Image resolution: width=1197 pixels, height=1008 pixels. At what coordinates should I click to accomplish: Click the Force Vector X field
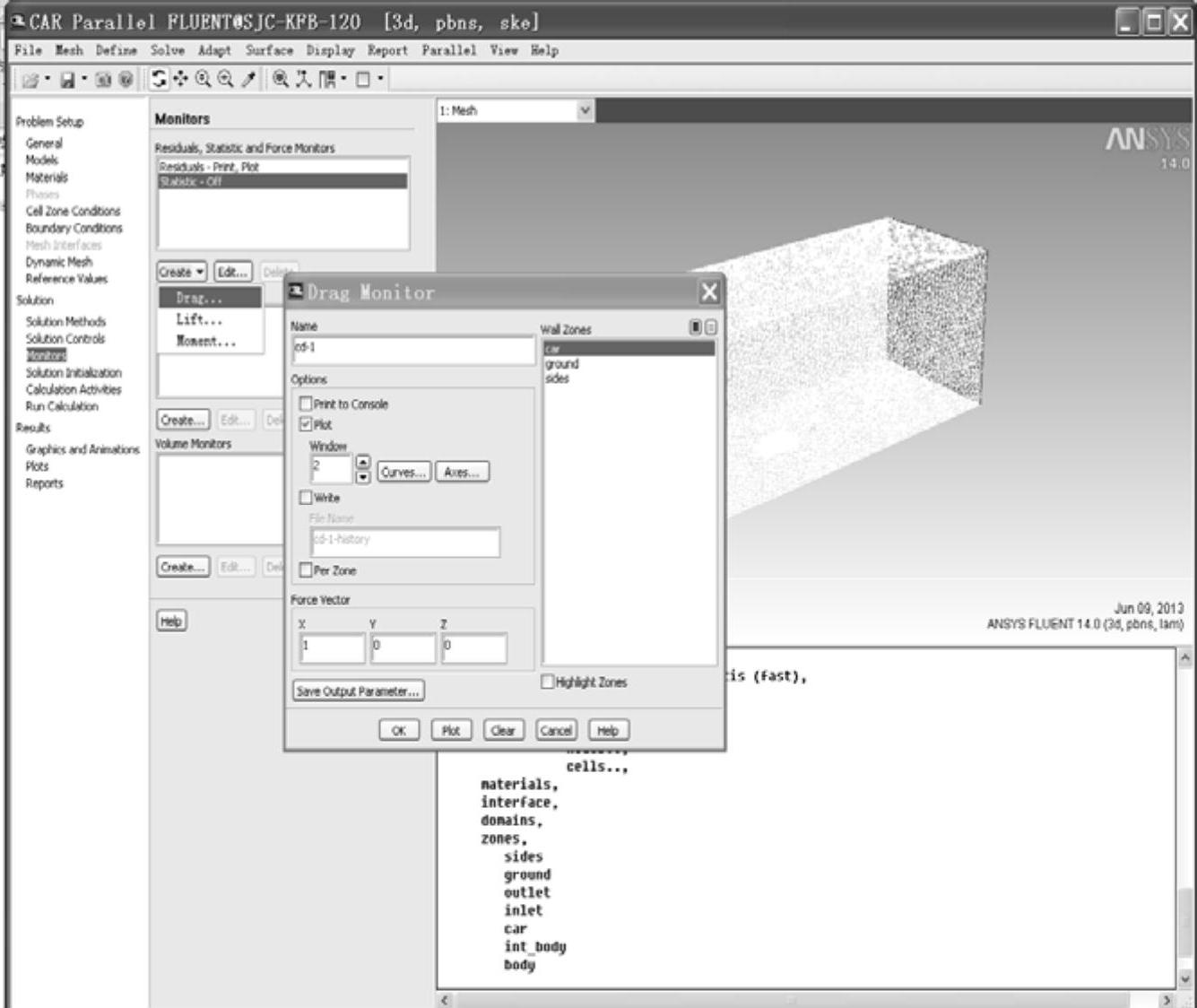click(333, 647)
